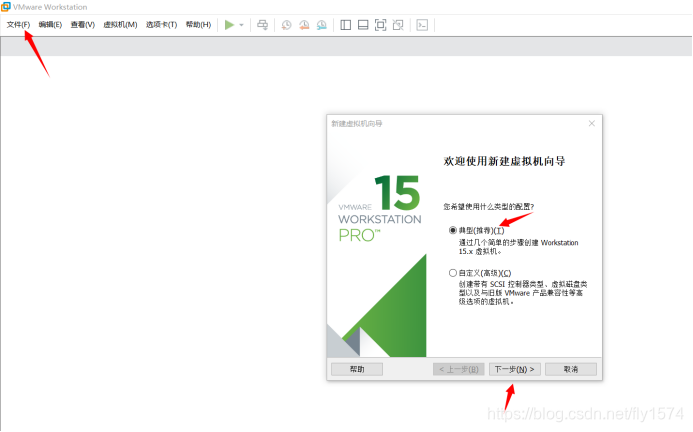The image size is (693, 432).
Task: Open the 文件(F) menu
Action: [18, 25]
